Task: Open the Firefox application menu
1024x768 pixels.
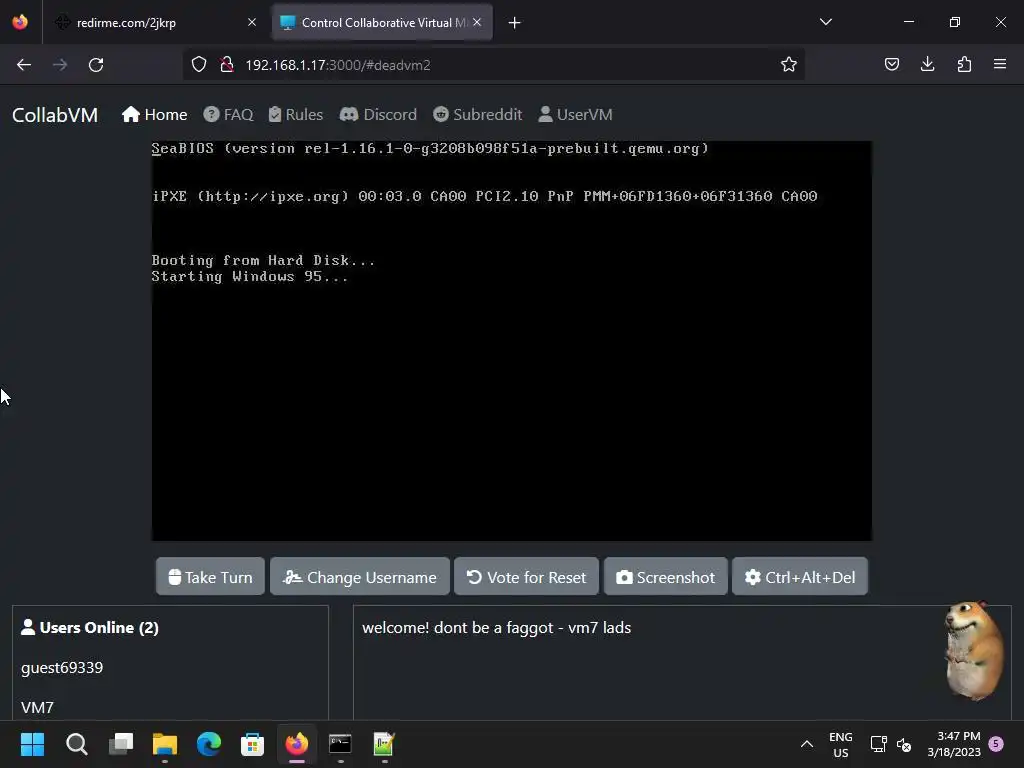Action: [1000, 65]
